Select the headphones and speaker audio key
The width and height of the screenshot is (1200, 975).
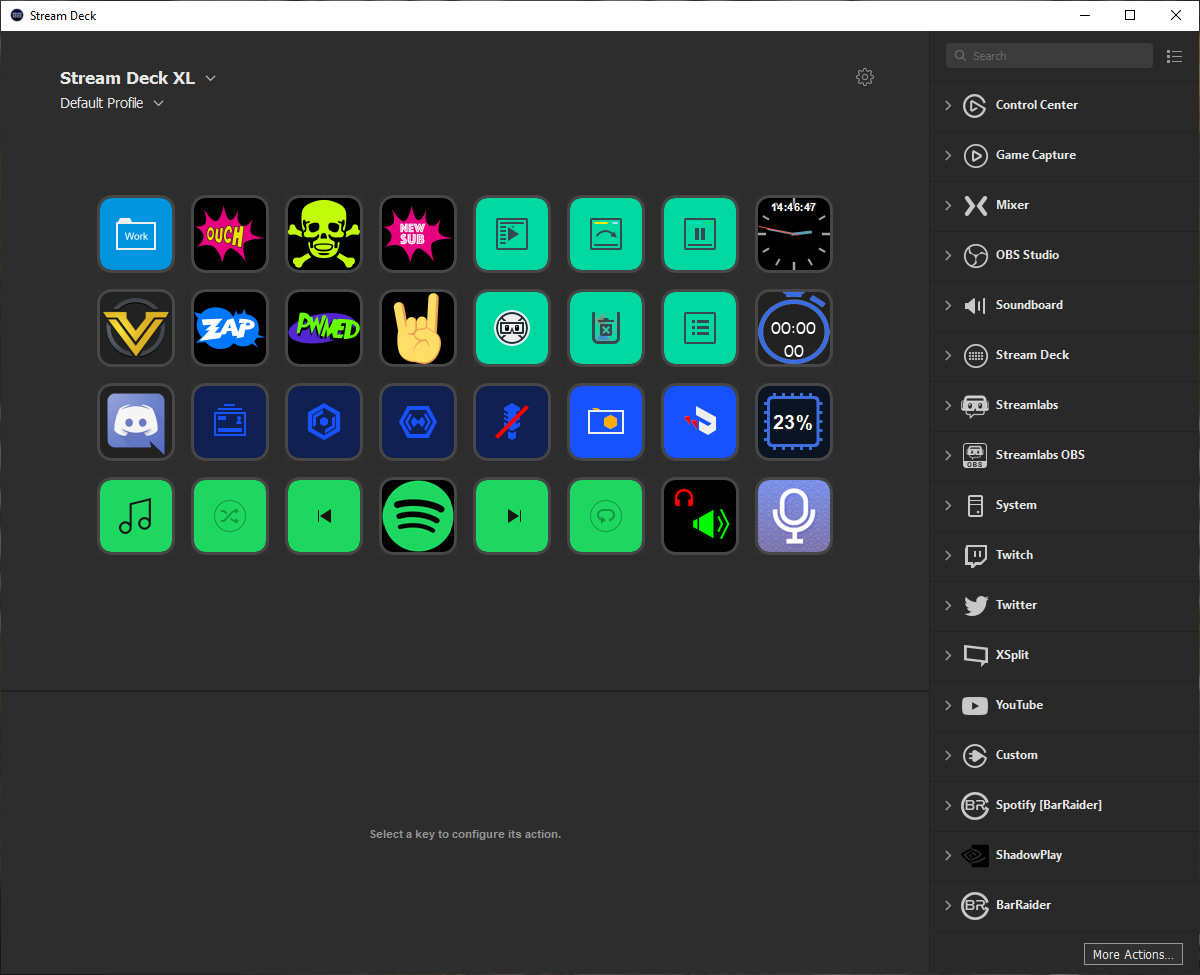coord(700,516)
